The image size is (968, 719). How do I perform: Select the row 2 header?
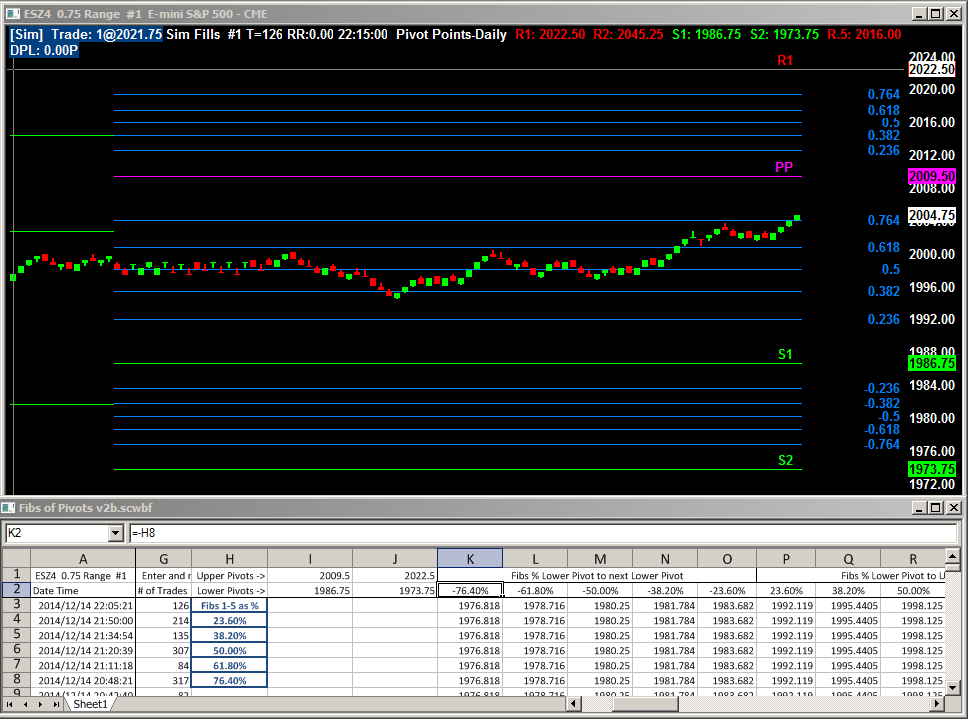[x=16, y=590]
